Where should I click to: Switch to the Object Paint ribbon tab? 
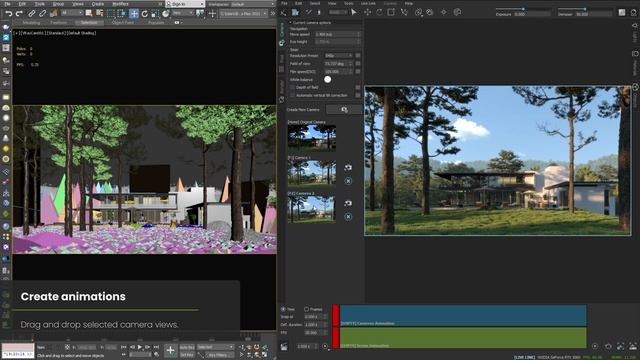pyautogui.click(x=123, y=22)
